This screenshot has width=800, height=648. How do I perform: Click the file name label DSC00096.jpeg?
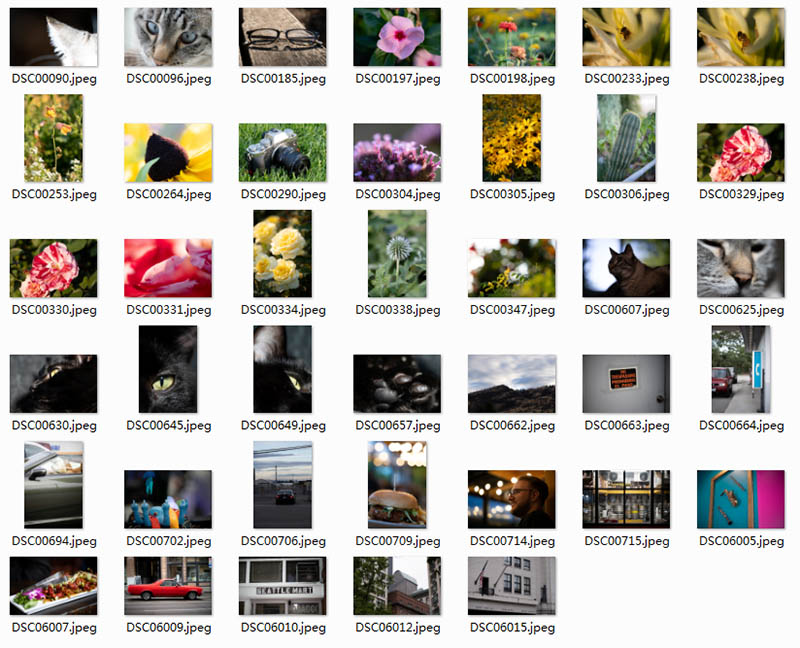tap(168, 78)
